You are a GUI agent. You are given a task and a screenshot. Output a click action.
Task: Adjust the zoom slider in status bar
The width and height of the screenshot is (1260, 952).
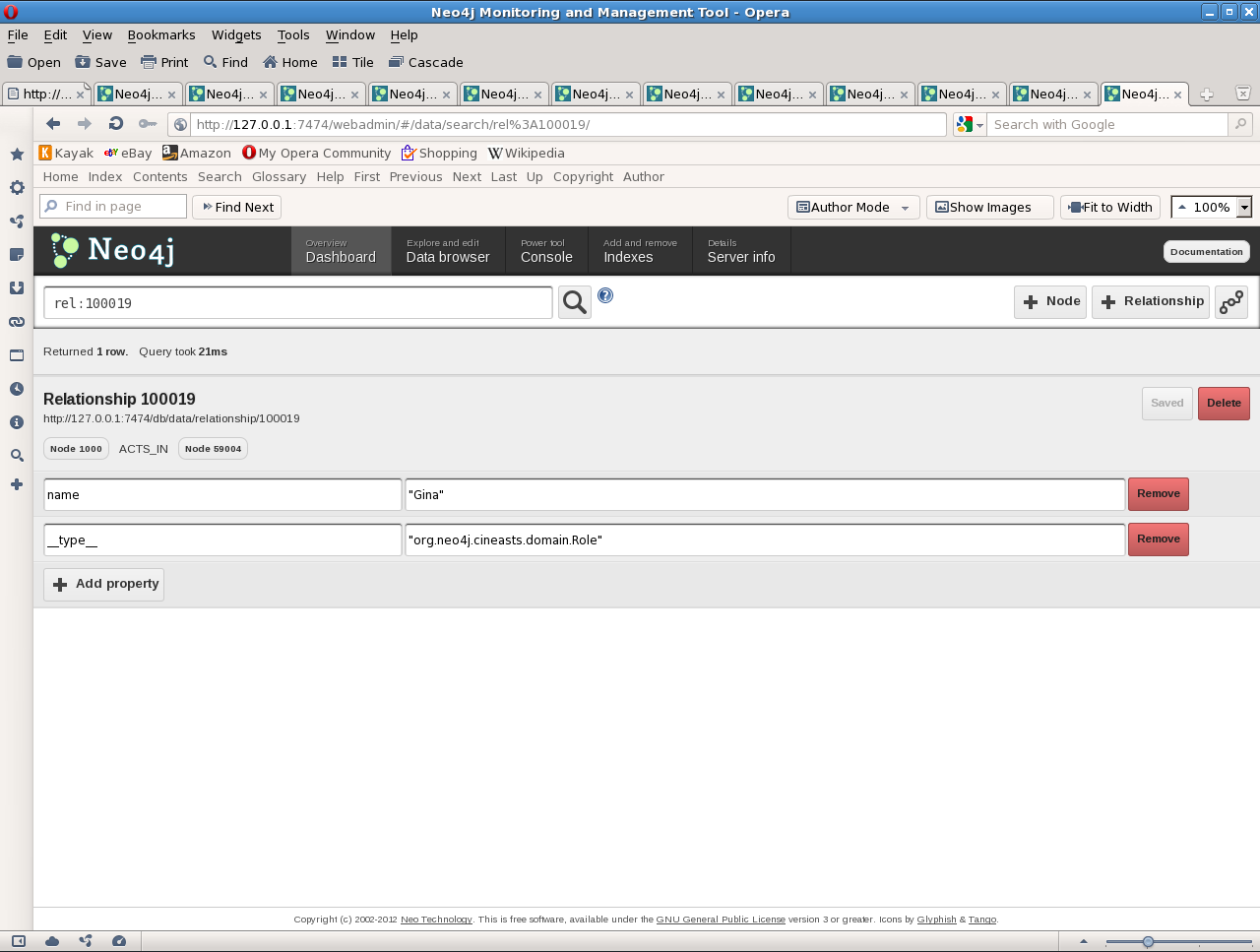(x=1148, y=942)
